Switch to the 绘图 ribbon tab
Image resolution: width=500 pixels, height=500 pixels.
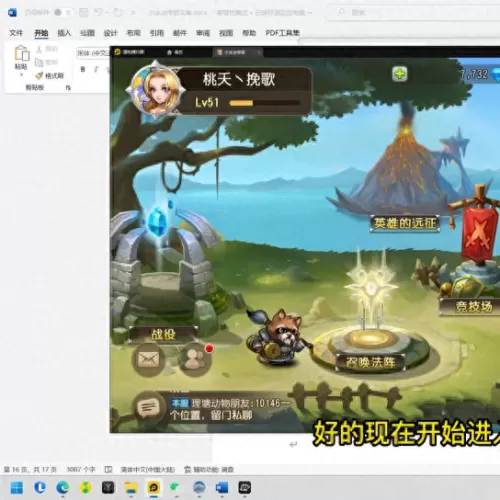tap(87, 33)
